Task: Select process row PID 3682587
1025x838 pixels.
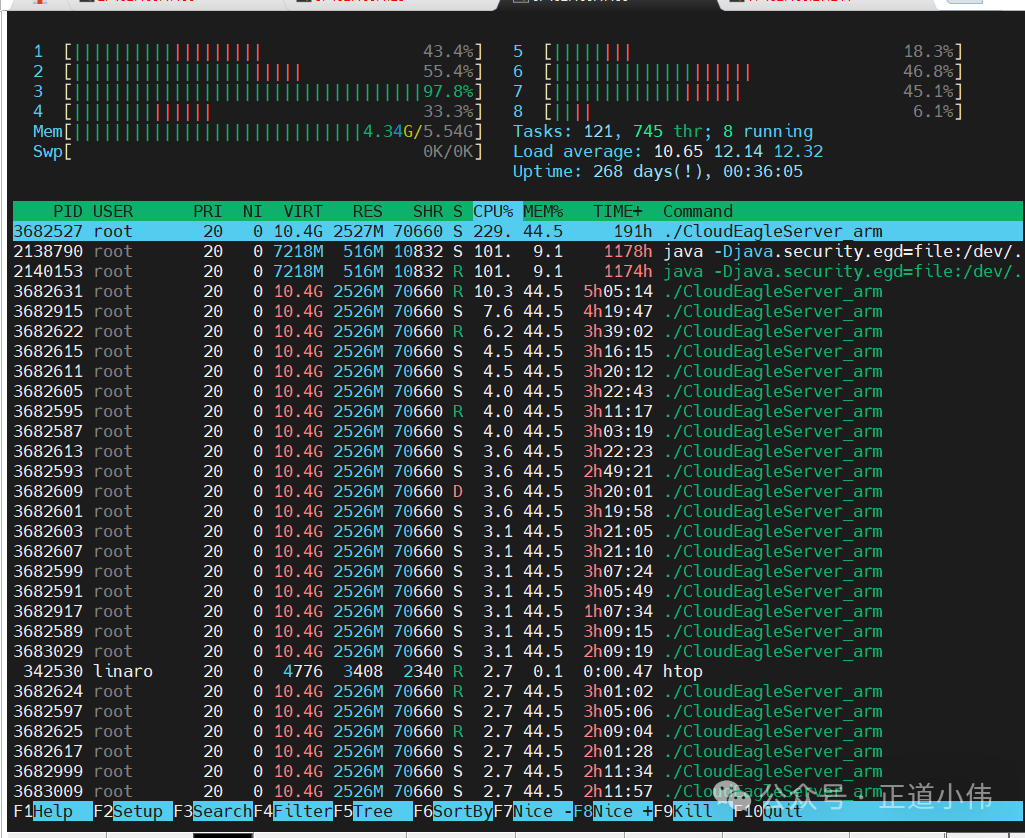Action: [x=518, y=431]
